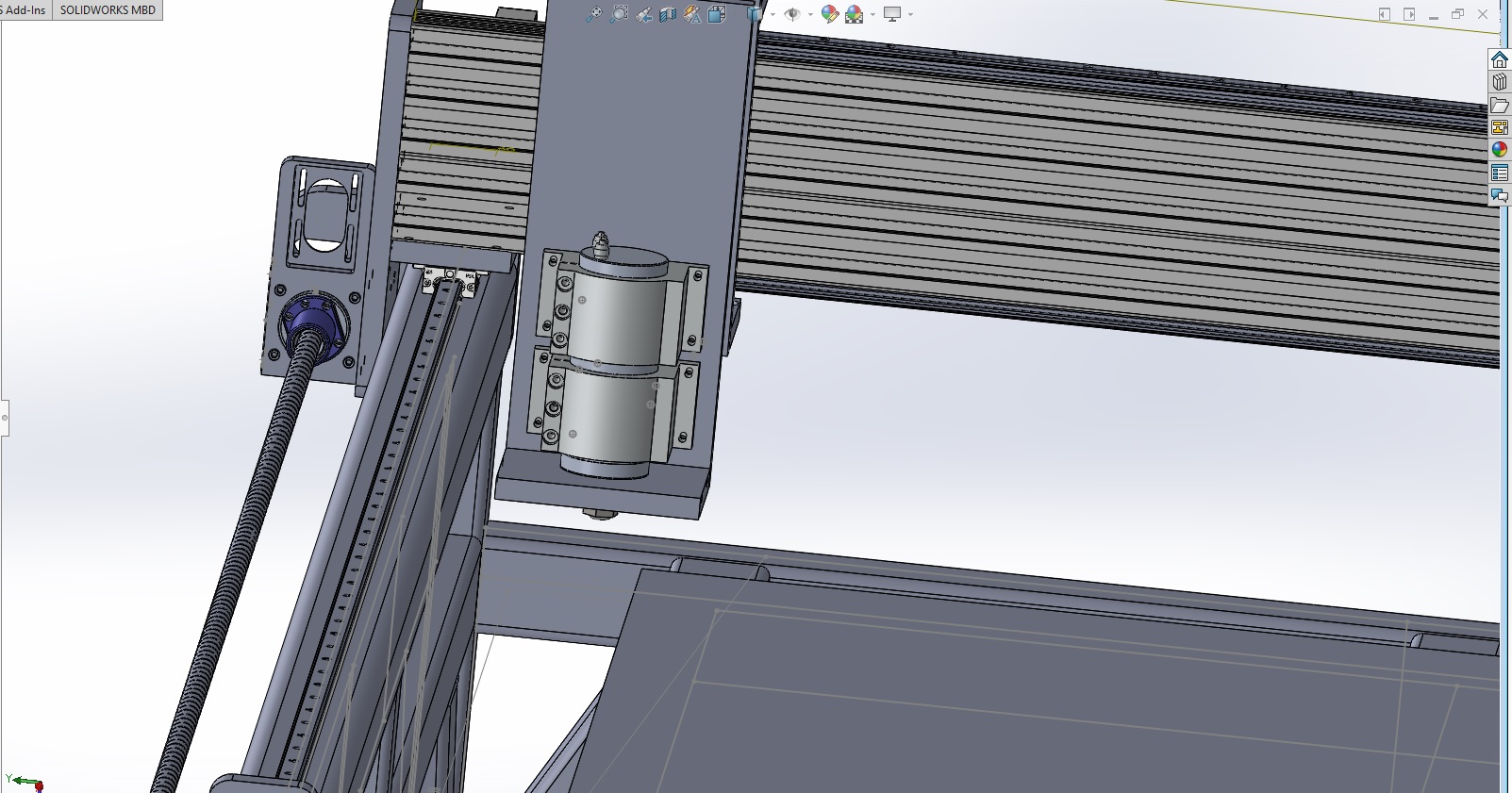Open SOLIDWORKS Resources home tab
This screenshot has width=1512, height=793.
click(x=1499, y=59)
